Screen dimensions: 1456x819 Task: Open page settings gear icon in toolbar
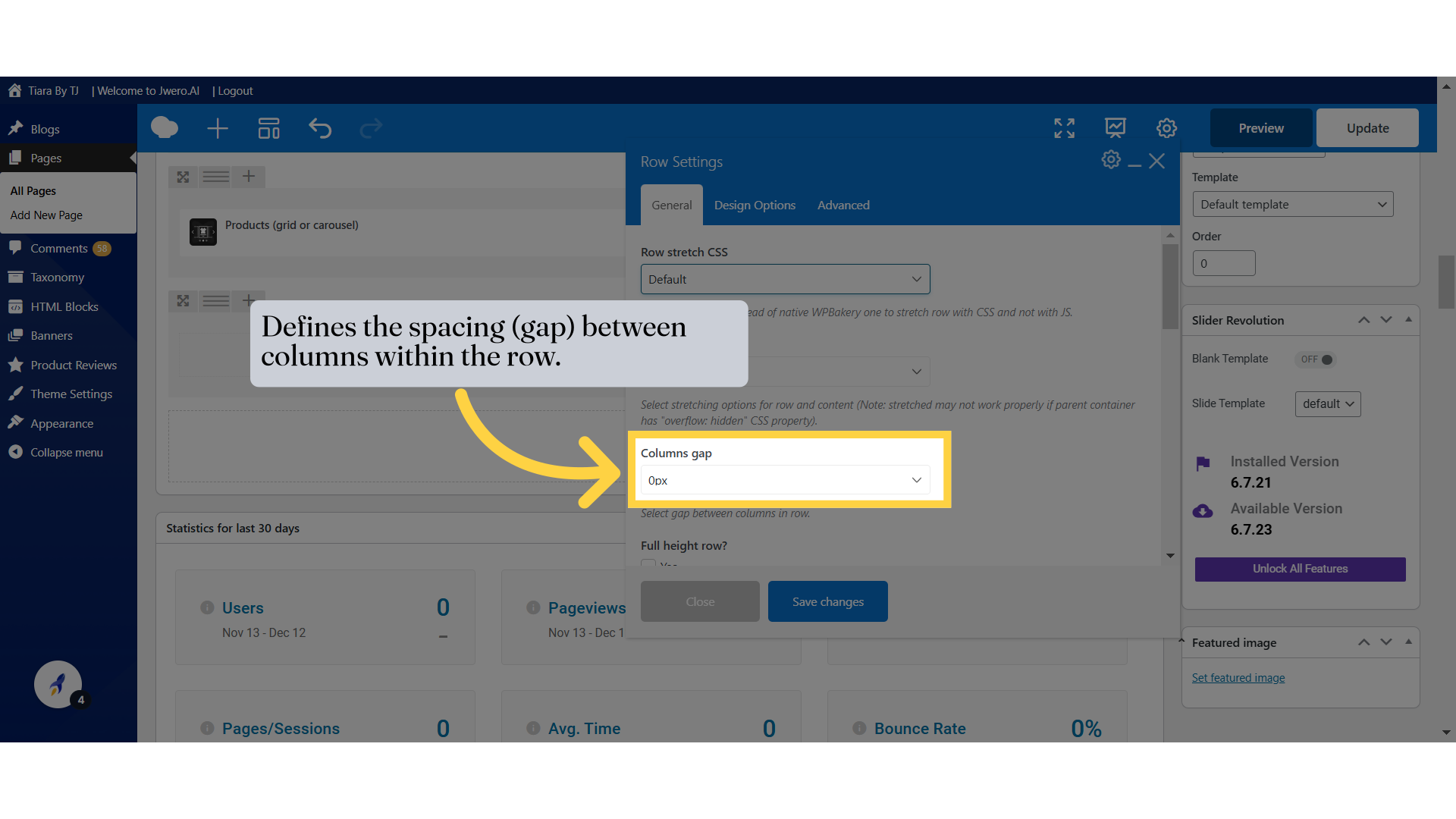(1166, 128)
